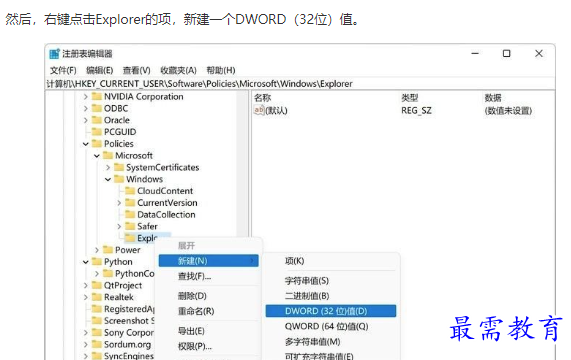Choose 删除(D) in the context menu
This screenshot has width=571, height=360.
[209, 296]
